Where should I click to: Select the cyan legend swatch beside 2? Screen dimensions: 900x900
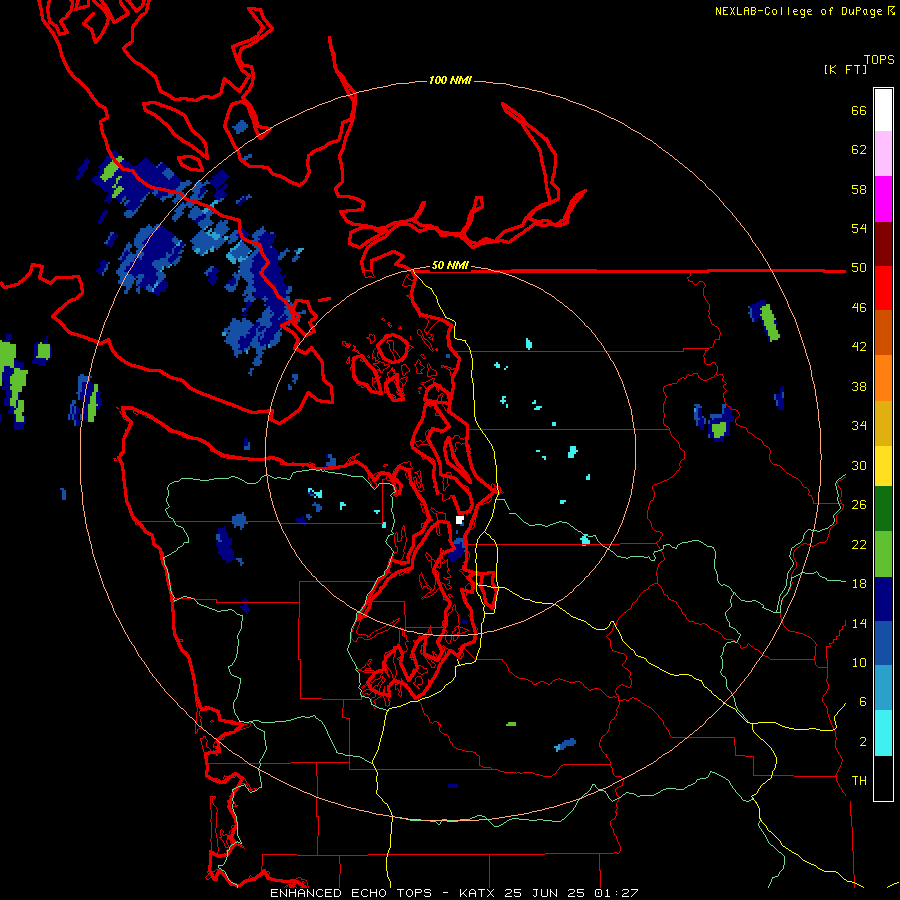[883, 733]
